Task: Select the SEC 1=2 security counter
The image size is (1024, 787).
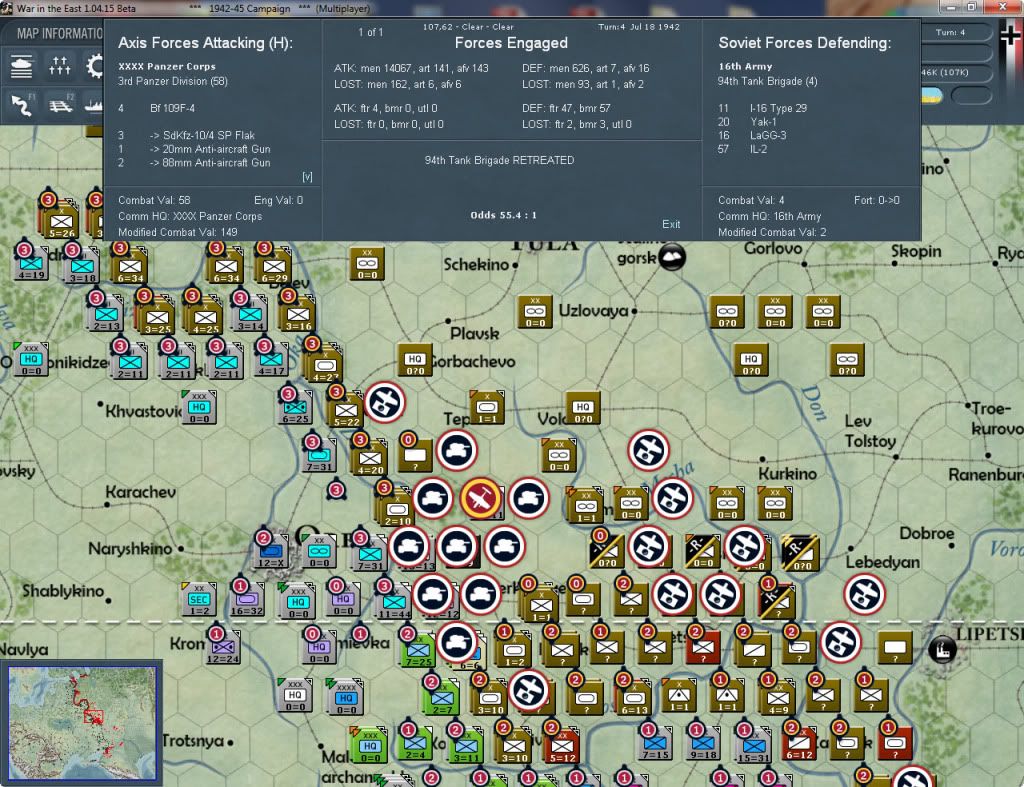Action: click(x=199, y=601)
